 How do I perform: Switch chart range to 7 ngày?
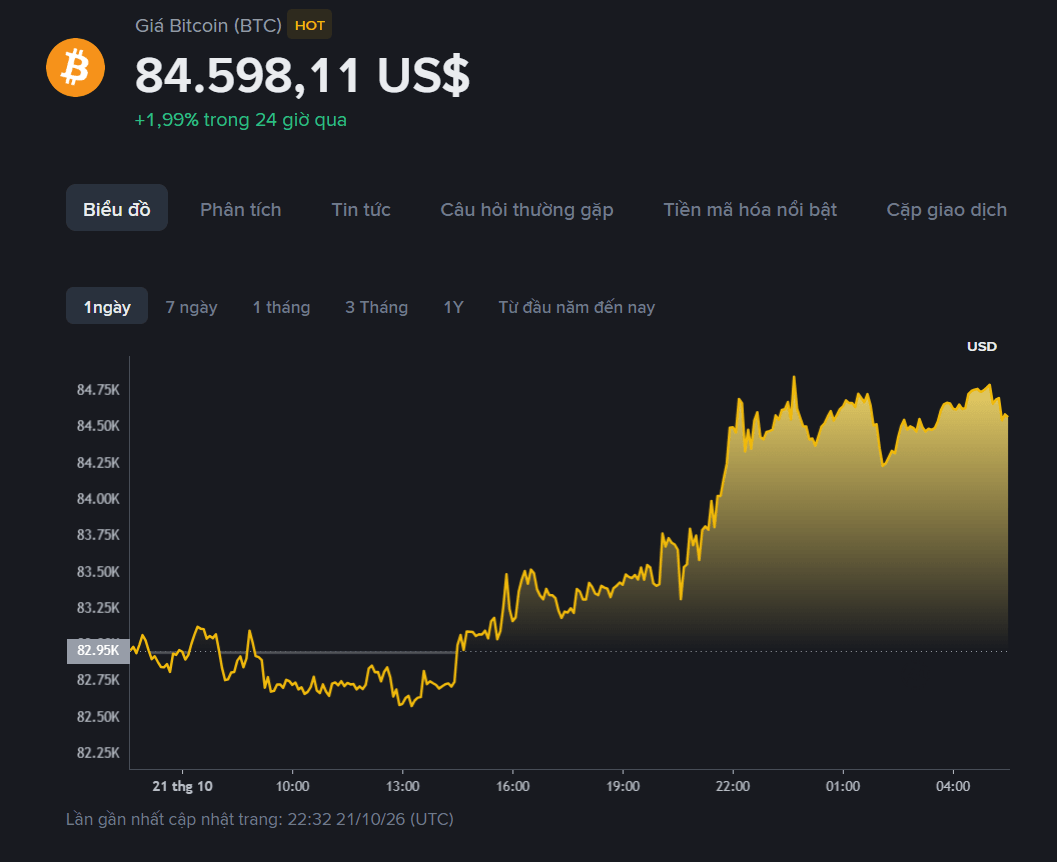point(191,307)
